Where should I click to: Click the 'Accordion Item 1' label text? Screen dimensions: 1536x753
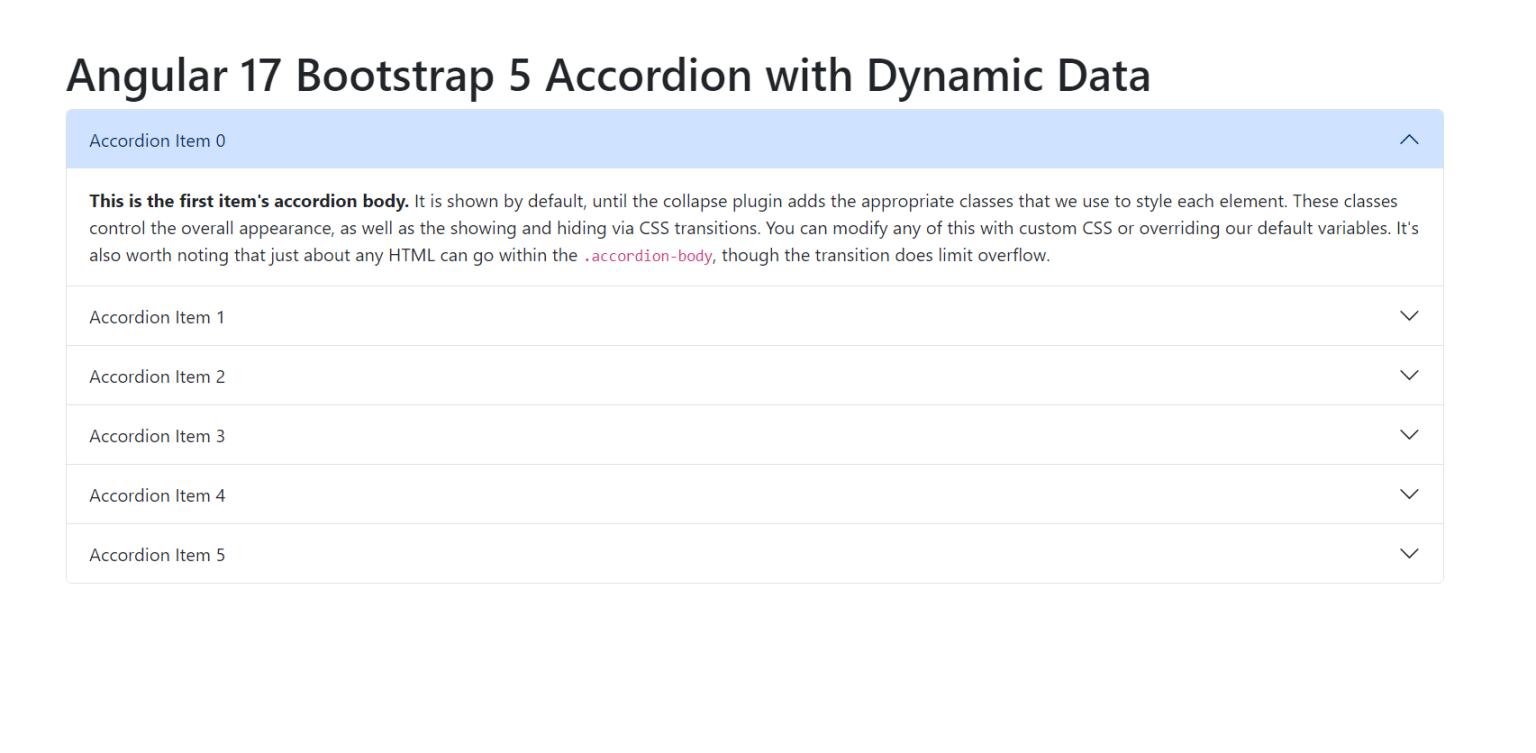tap(157, 317)
